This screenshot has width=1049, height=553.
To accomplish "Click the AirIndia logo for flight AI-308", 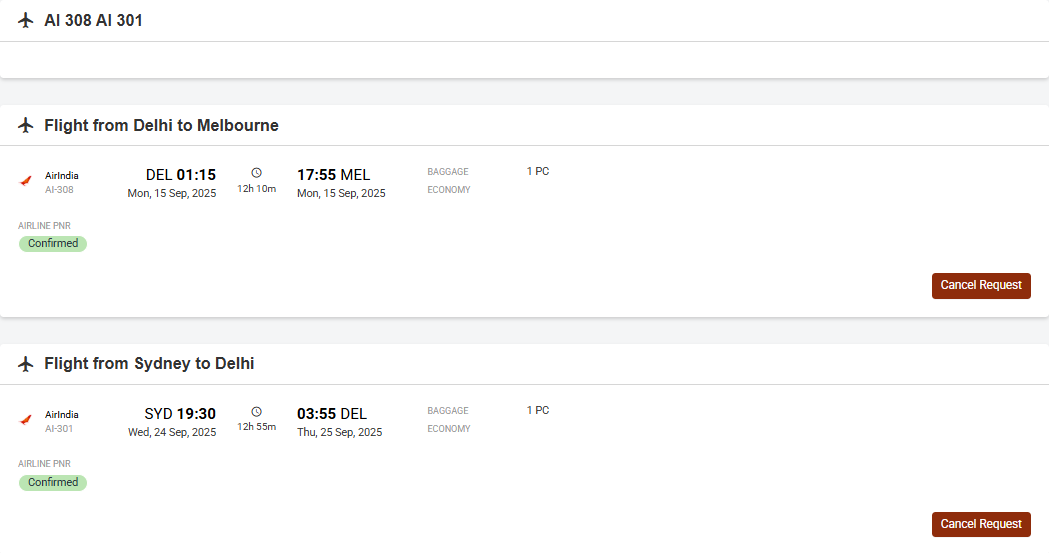I will pos(25,181).
